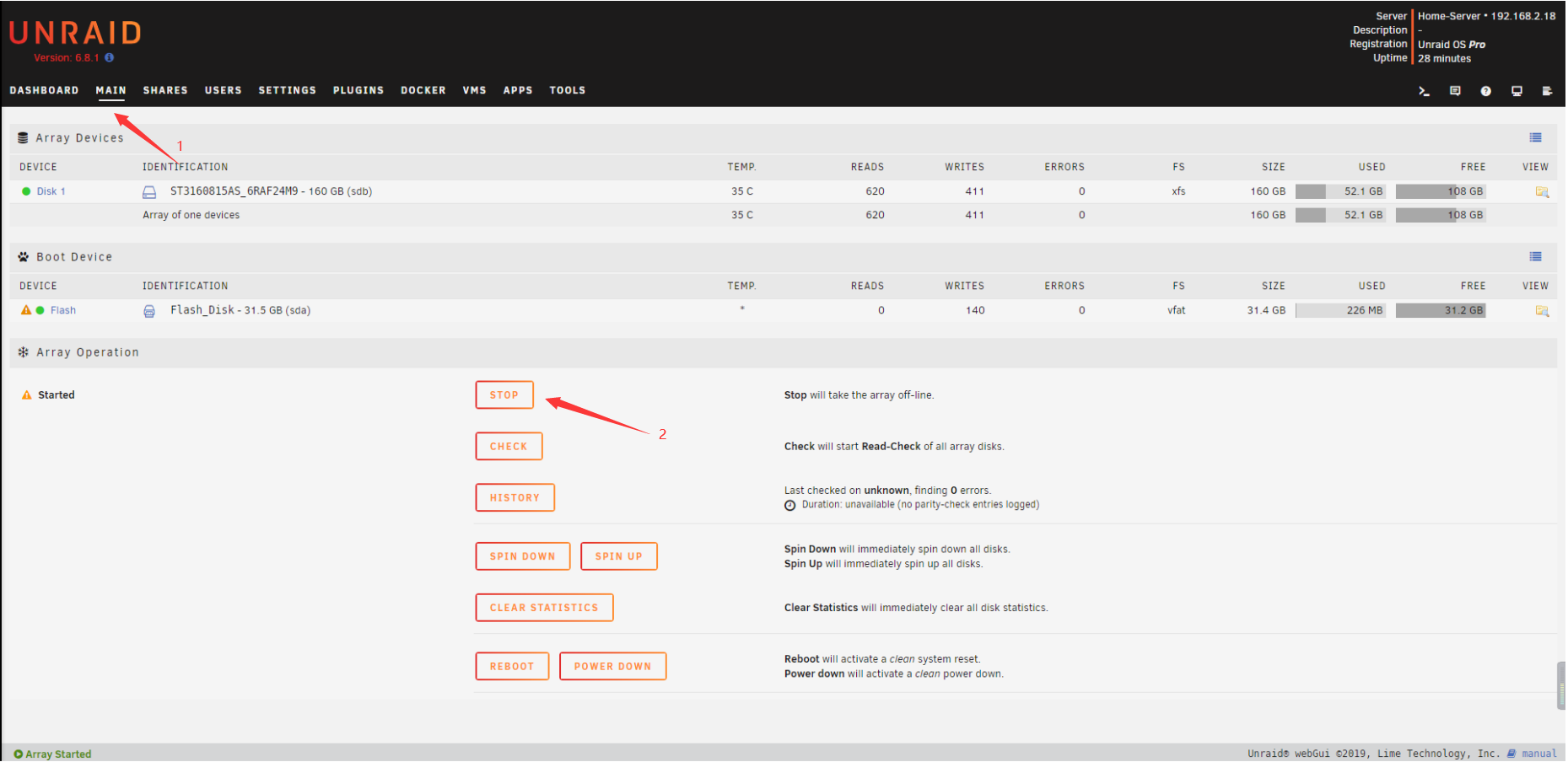Browse Flash device using View folder icon

(x=1542, y=311)
